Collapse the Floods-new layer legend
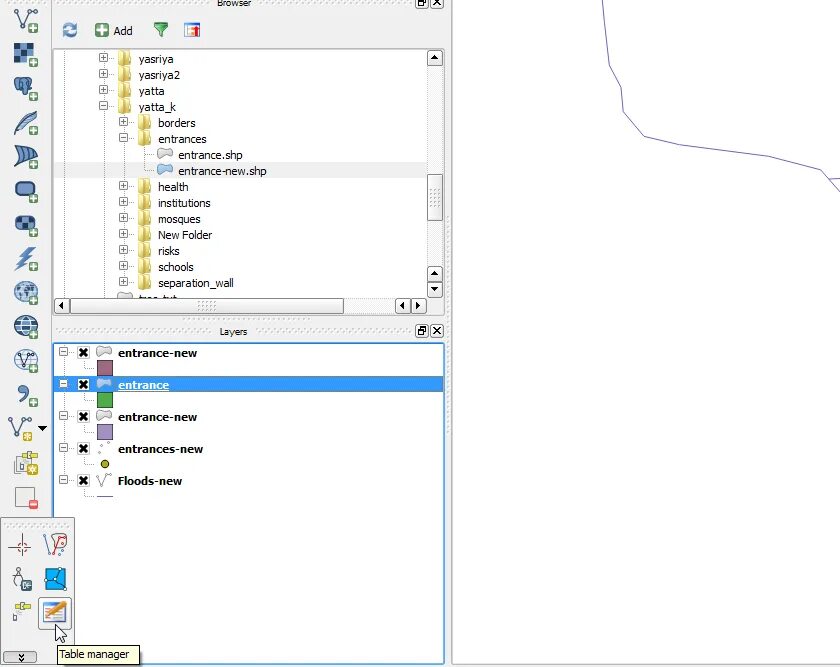840x667 pixels. point(63,479)
